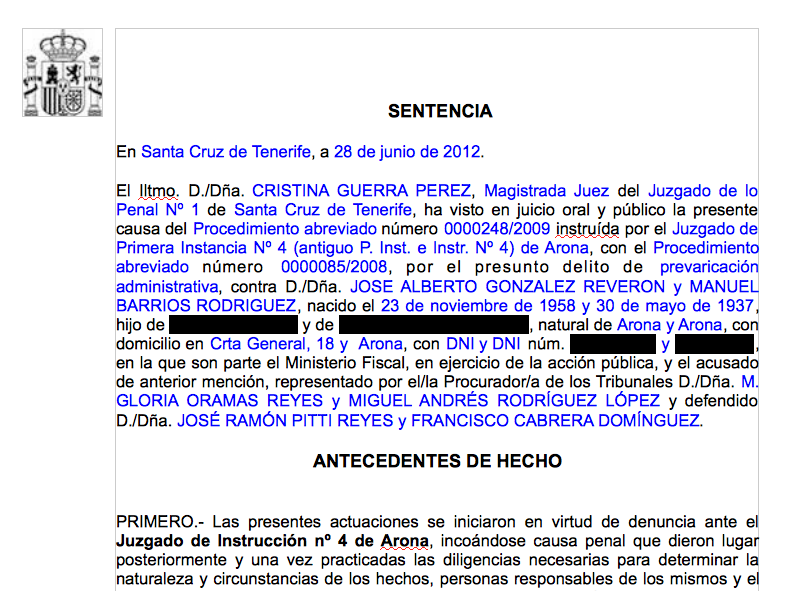The image size is (801, 591).
Task: Click the name BARRIOS RODRIGUEZ
Action: (x=207, y=305)
